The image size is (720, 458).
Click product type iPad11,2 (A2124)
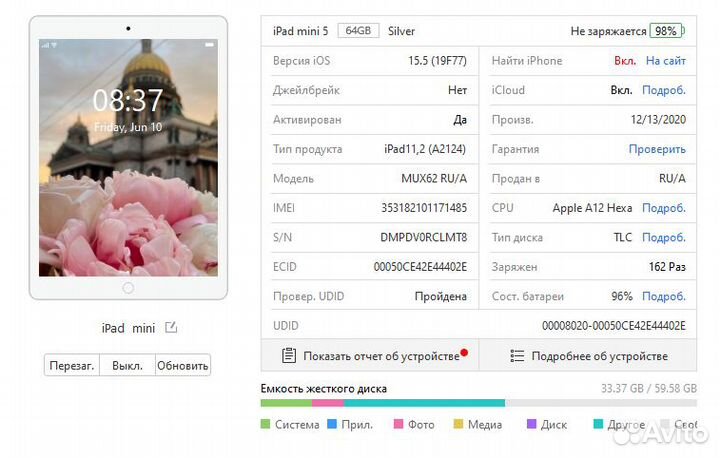[x=425, y=149]
